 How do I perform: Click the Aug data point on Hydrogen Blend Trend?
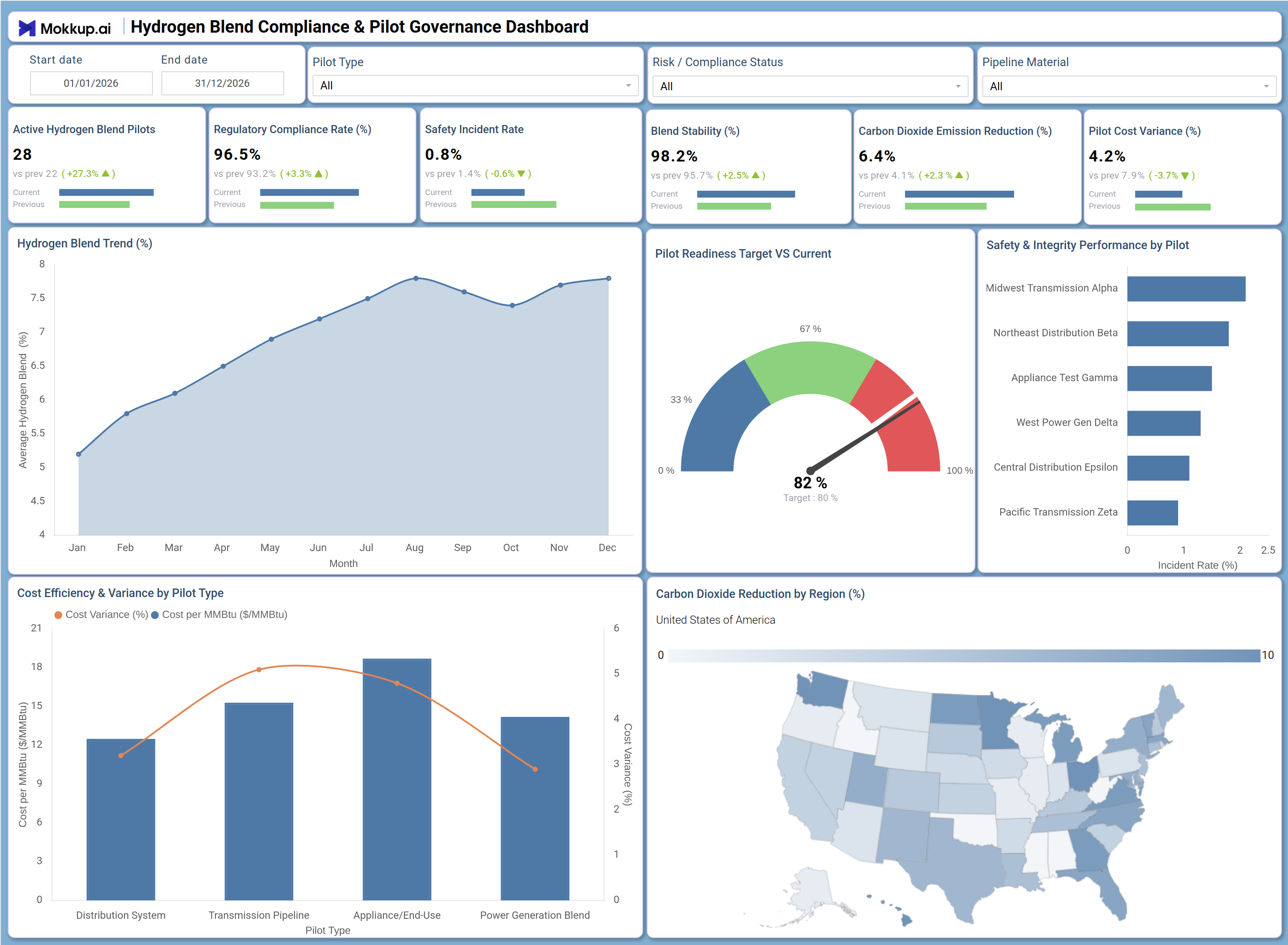[x=416, y=279]
